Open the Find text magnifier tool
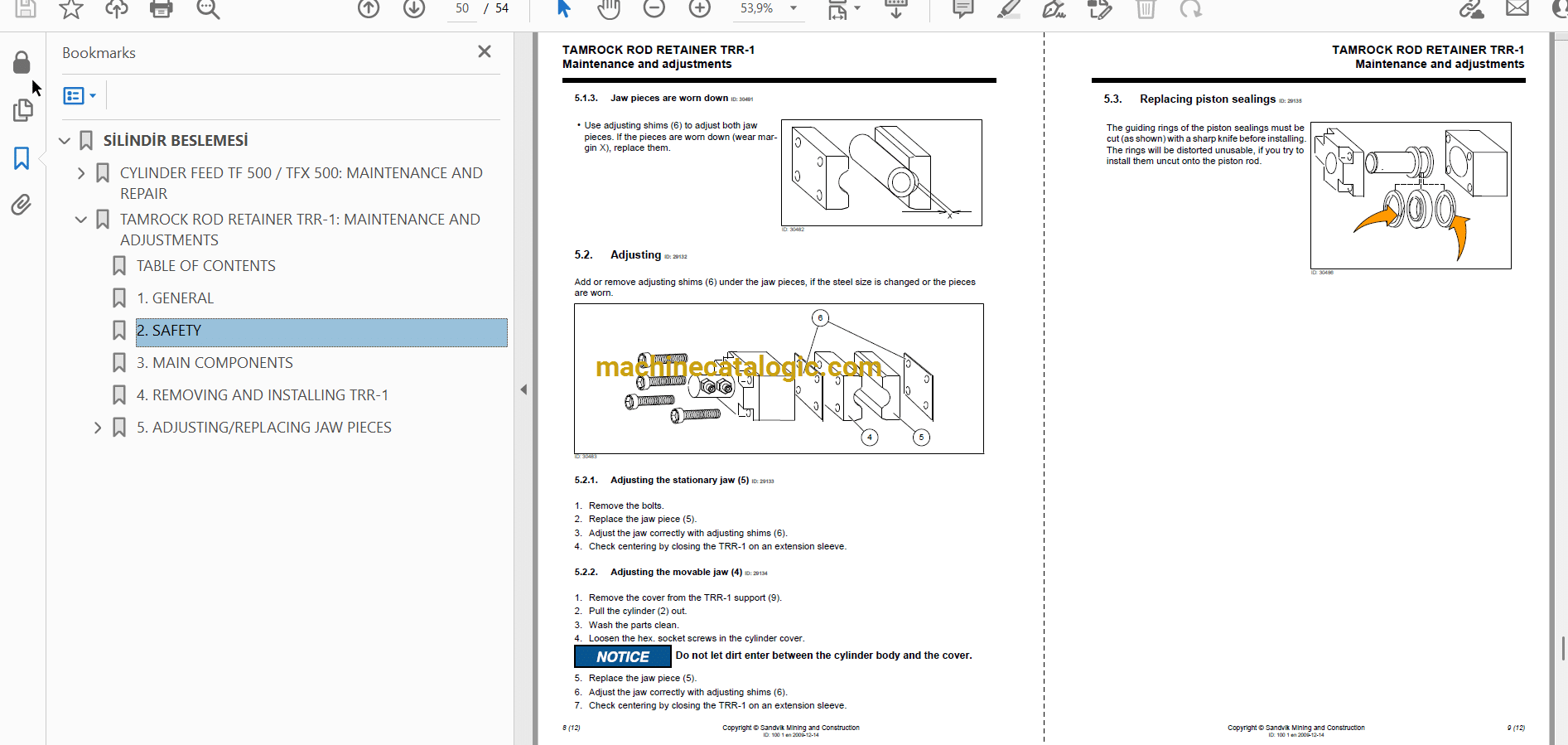The image size is (1568, 745). [208, 9]
